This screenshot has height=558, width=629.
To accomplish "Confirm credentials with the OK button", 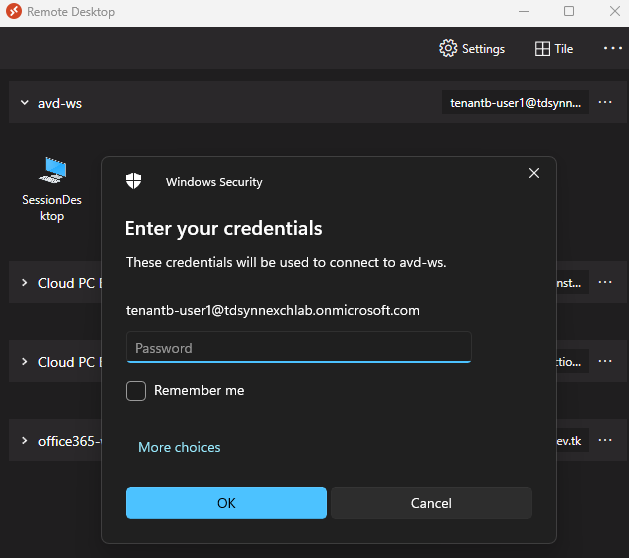I will click(x=226, y=503).
